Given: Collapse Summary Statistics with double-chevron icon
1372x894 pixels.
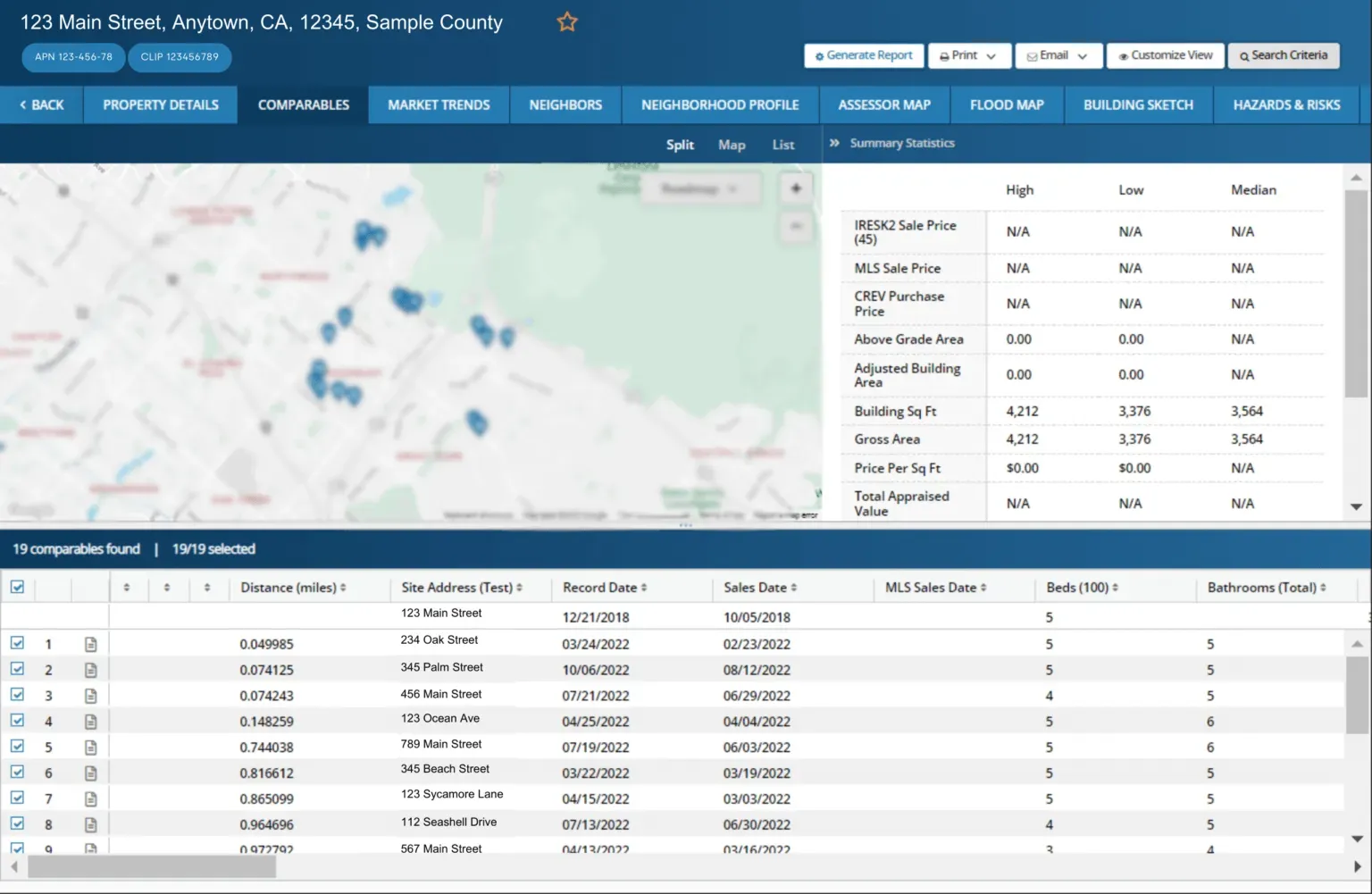Looking at the screenshot, I should (834, 143).
